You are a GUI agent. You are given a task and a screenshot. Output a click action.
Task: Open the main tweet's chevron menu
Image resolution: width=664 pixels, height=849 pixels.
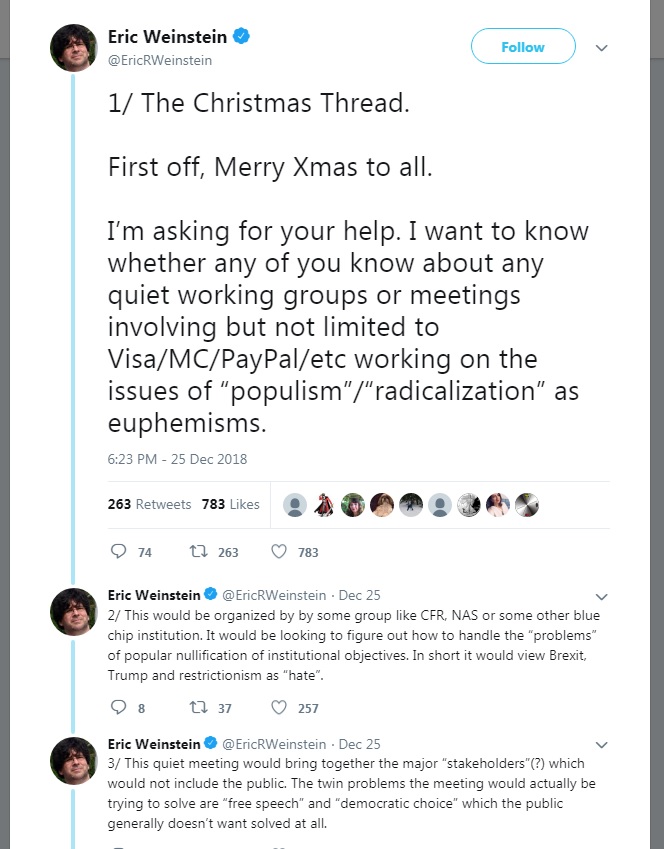(601, 47)
